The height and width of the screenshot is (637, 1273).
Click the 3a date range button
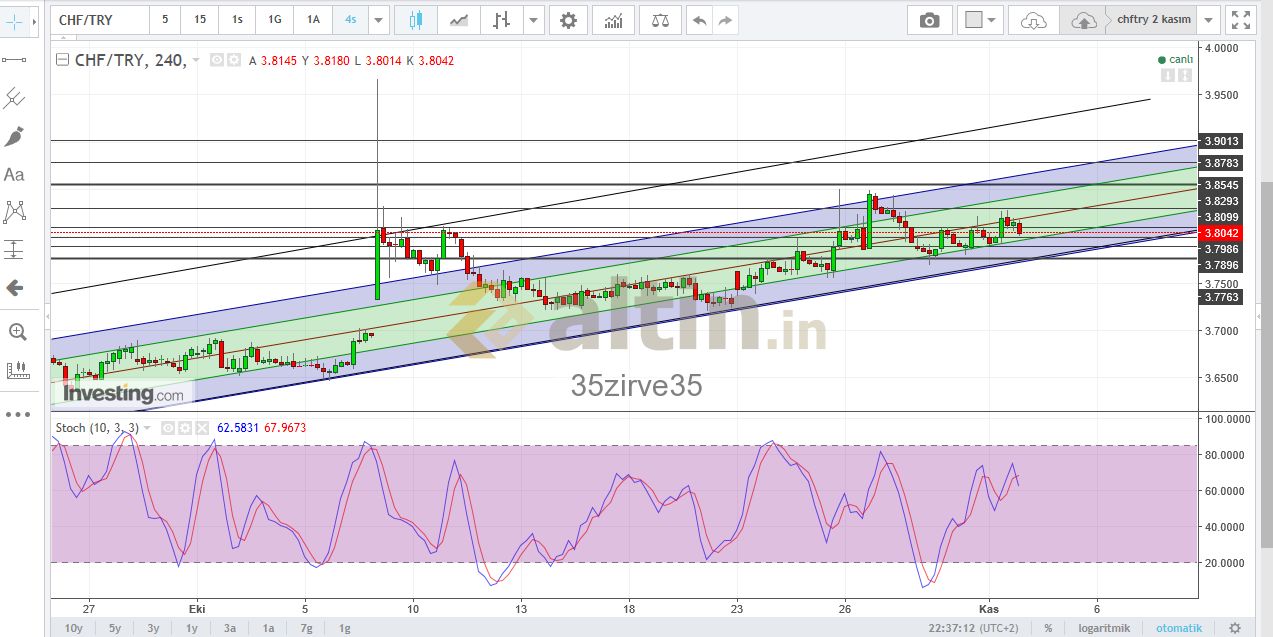pos(230,628)
